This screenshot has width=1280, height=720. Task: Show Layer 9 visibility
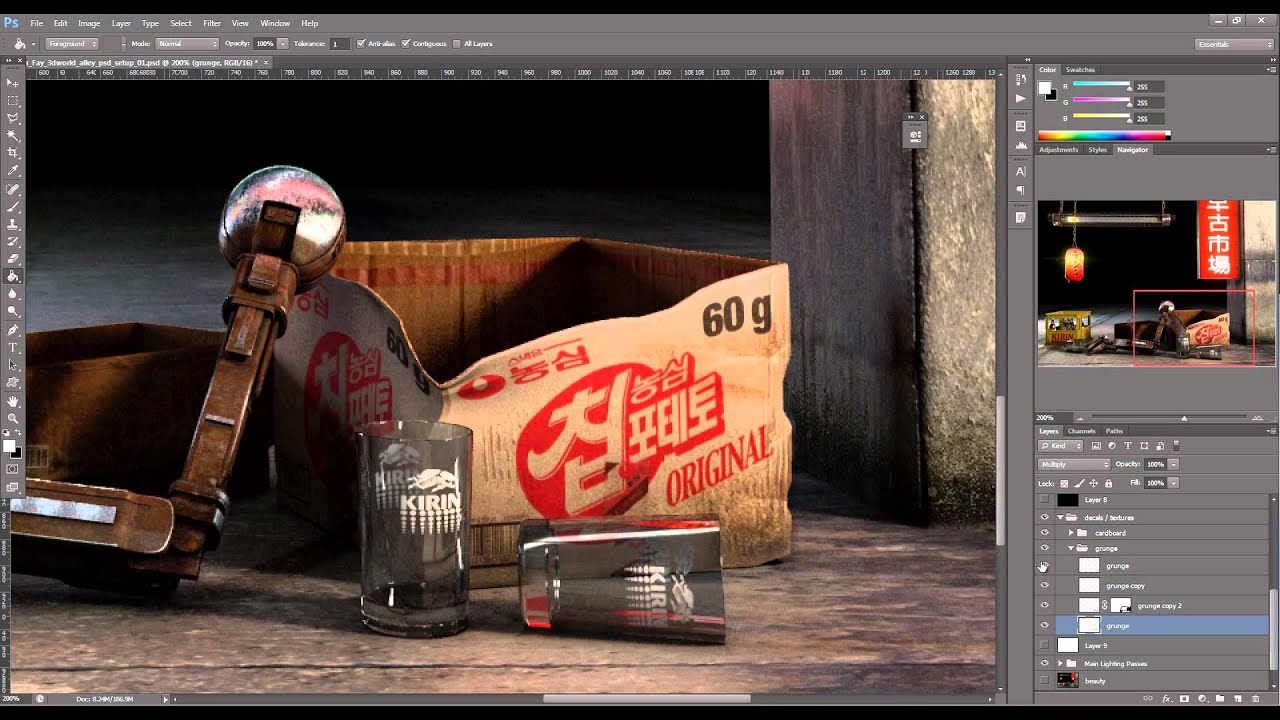click(1045, 645)
